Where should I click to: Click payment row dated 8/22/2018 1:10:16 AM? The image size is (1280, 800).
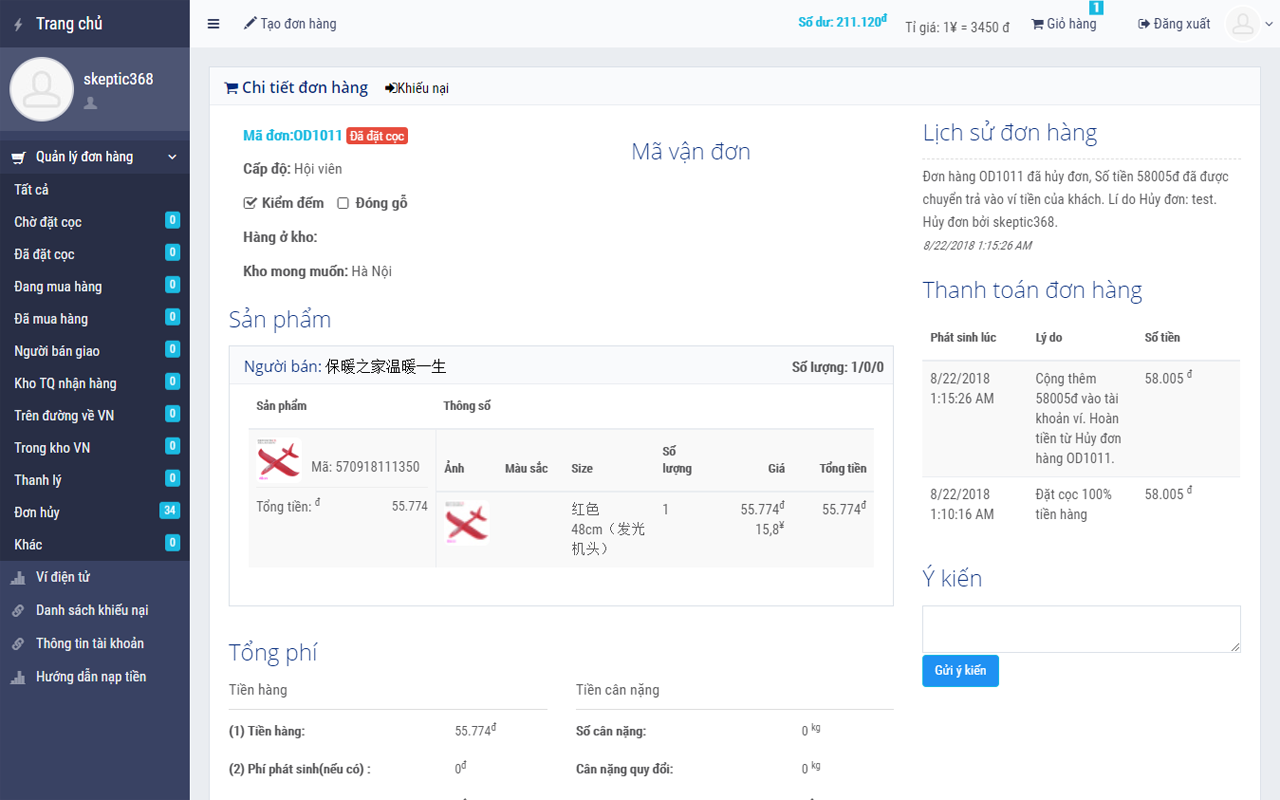pyautogui.click(x=1081, y=504)
